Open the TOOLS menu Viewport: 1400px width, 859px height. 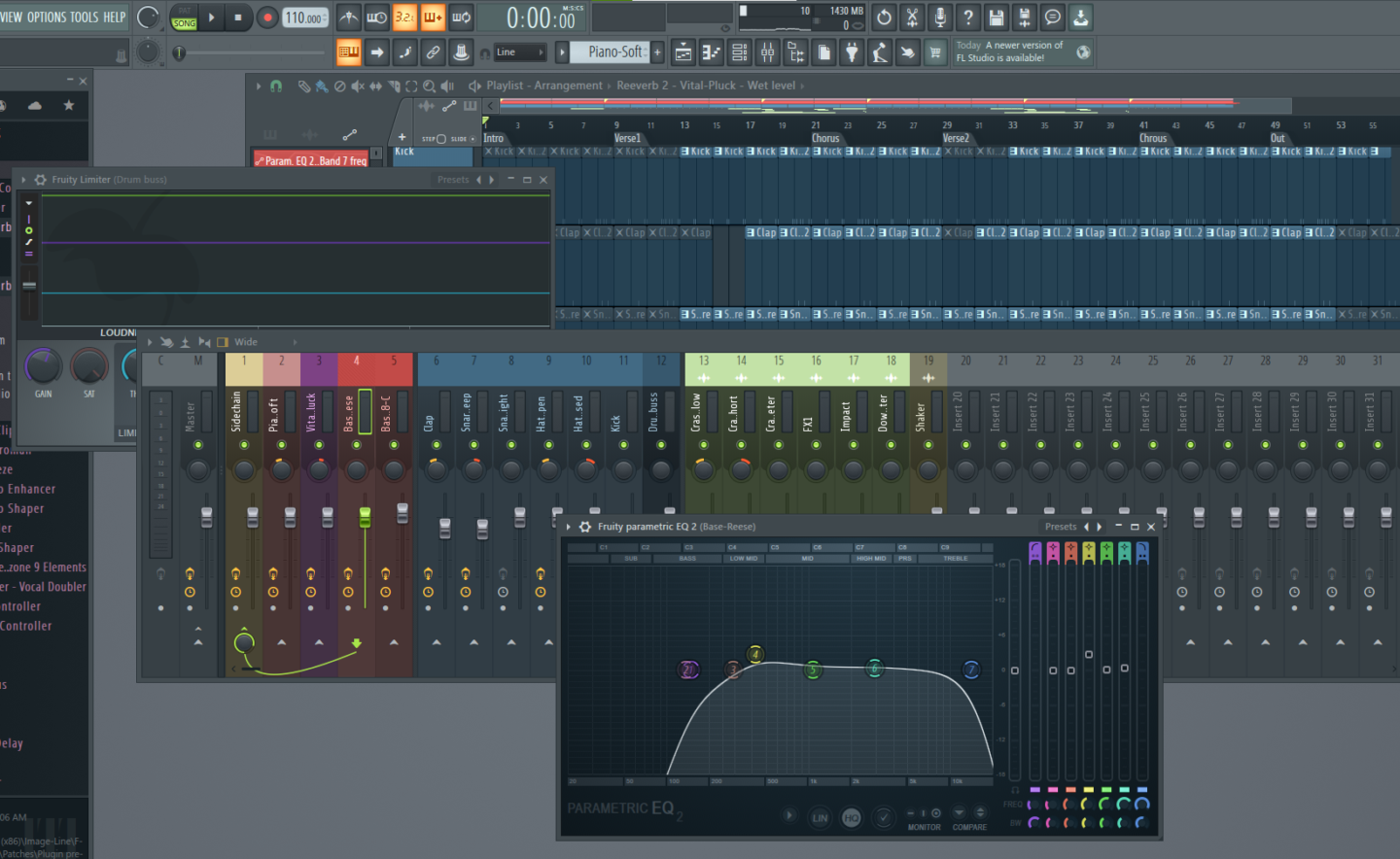(x=84, y=17)
